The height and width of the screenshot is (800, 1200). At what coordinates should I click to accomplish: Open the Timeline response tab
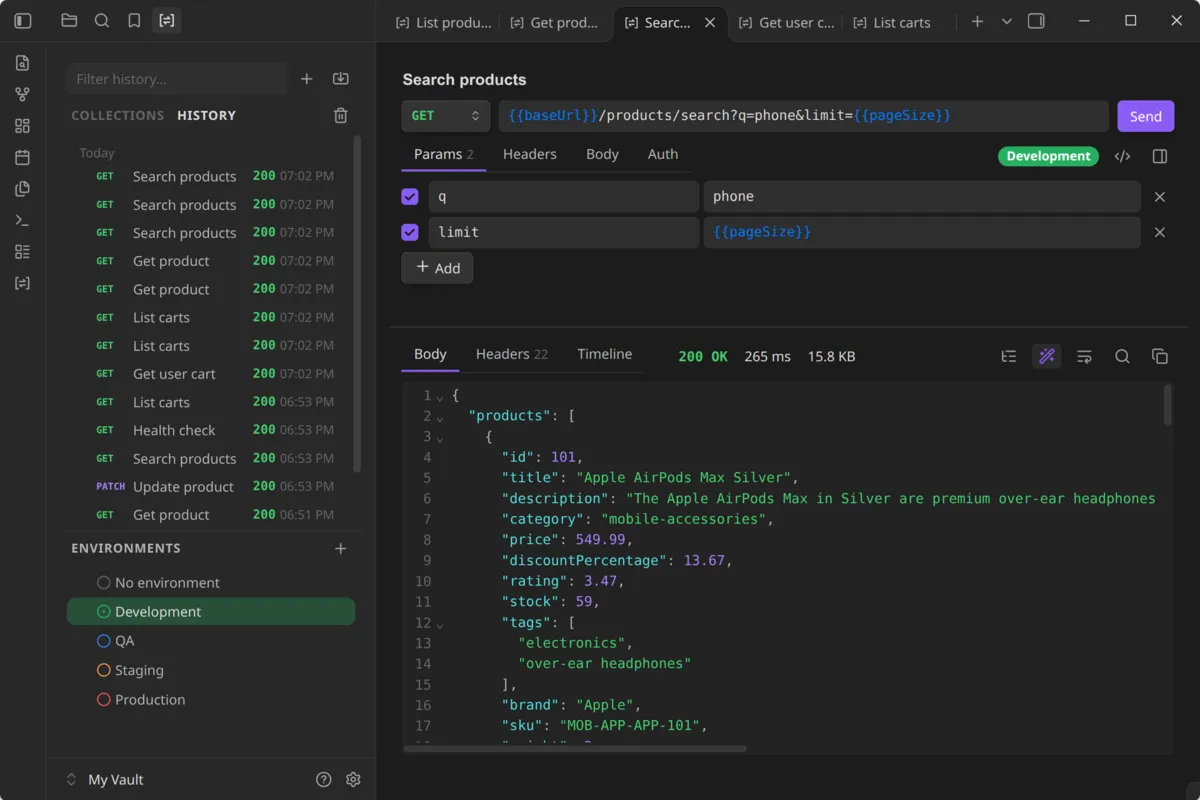[605, 354]
